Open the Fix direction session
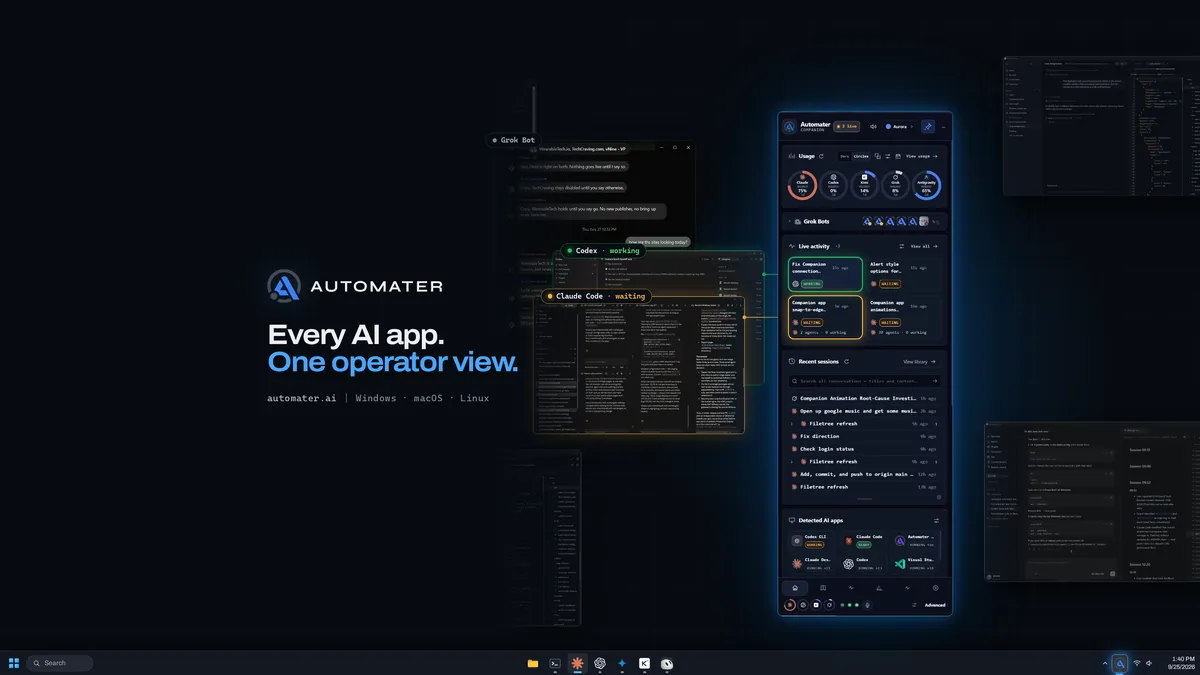Viewport: 1200px width, 675px height. point(864,436)
